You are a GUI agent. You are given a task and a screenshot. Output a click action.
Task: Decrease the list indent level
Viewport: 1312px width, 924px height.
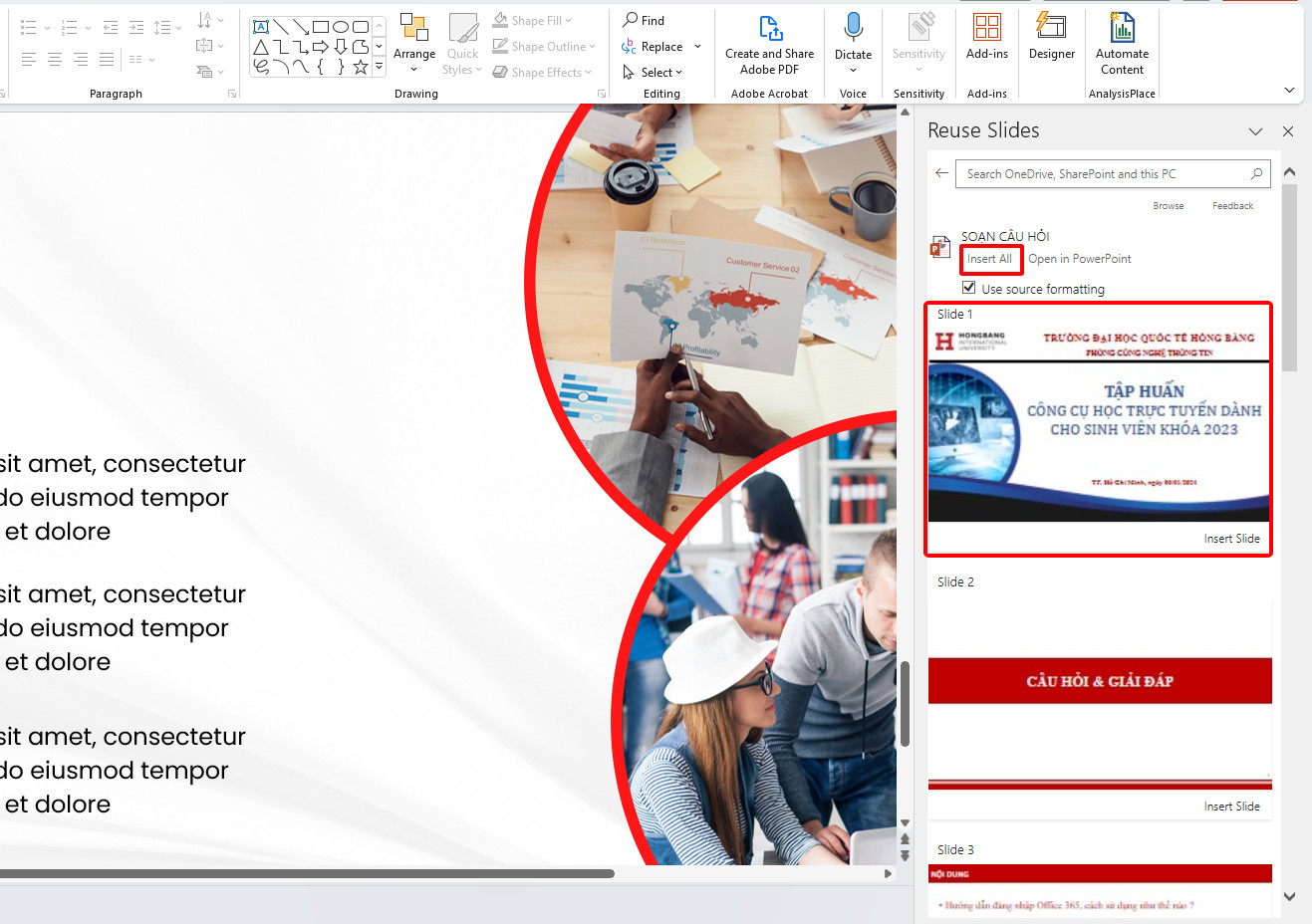tap(111, 28)
